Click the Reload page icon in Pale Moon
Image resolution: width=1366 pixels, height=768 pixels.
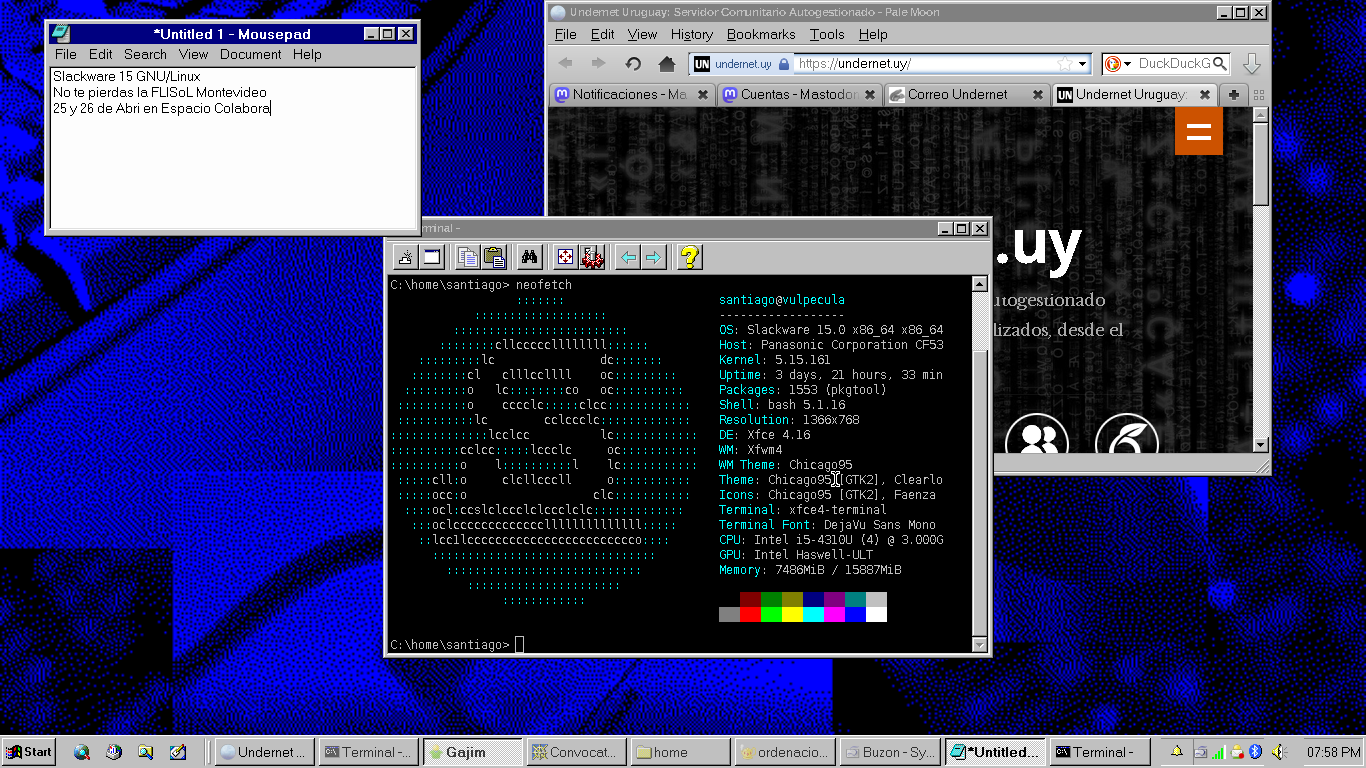[633, 64]
